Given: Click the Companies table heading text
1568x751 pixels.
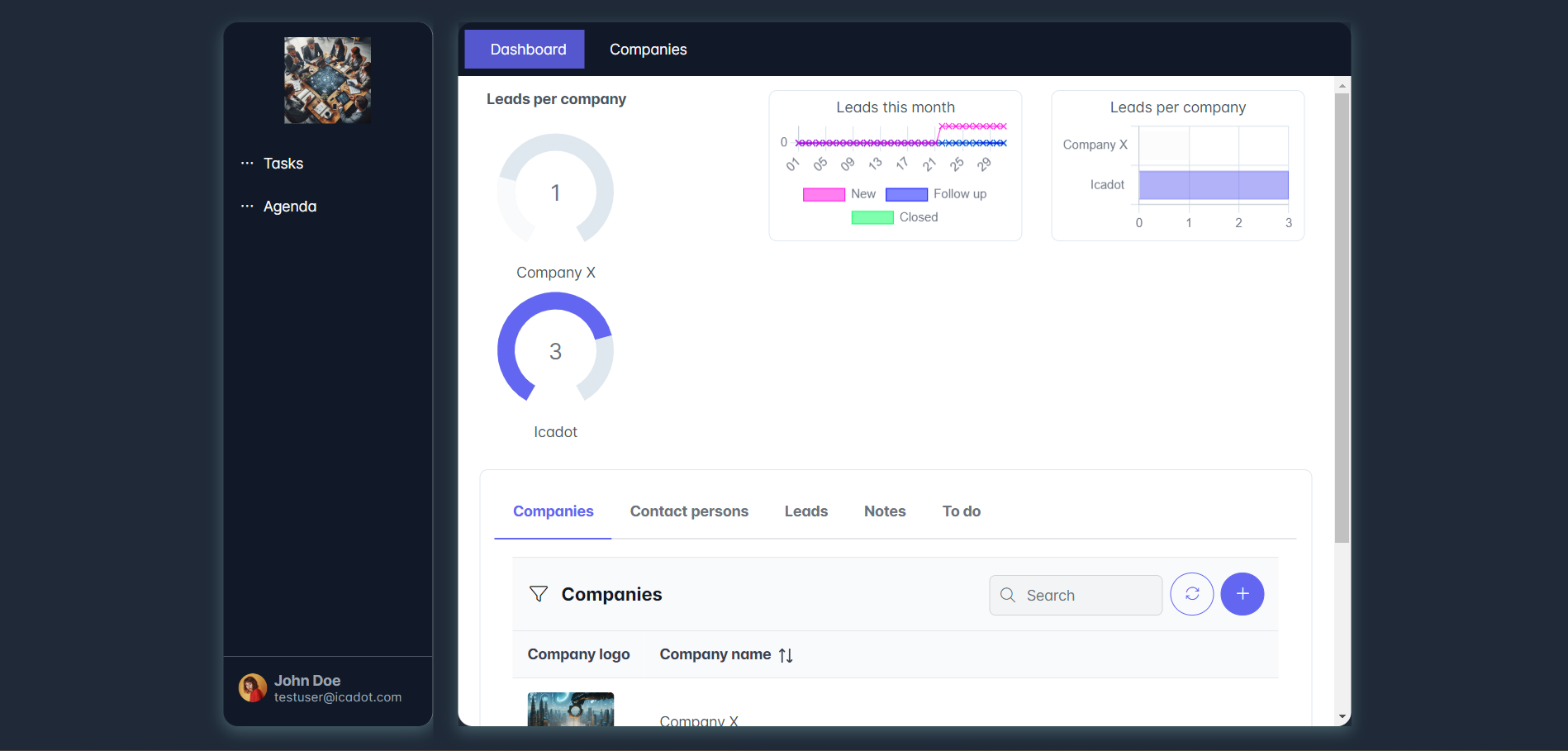Looking at the screenshot, I should (612, 594).
